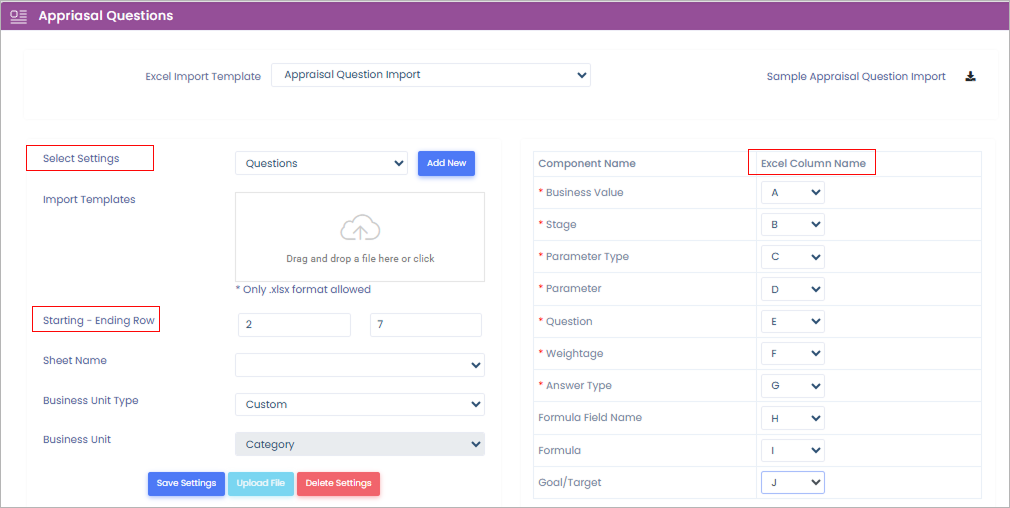Screen dimensions: 1010x508
Task: Open the Excel Import Template dropdown
Action: coord(430,75)
